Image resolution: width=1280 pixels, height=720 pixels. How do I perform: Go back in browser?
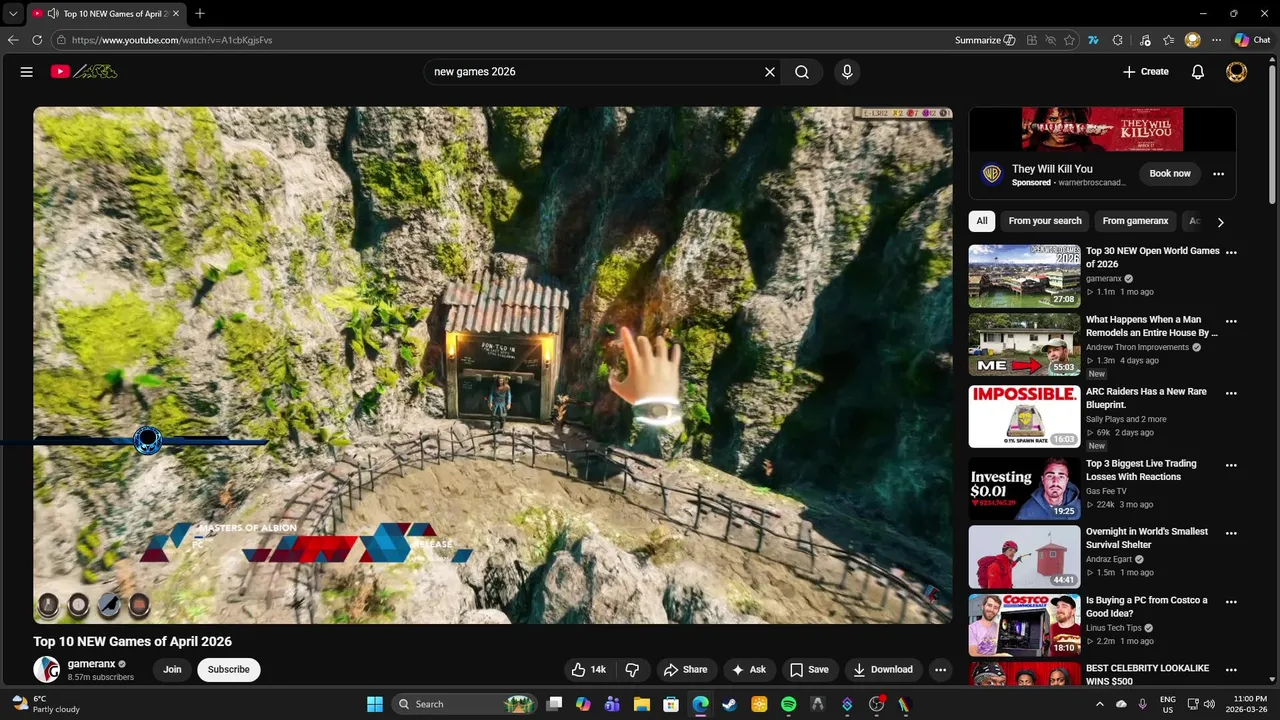(13, 40)
